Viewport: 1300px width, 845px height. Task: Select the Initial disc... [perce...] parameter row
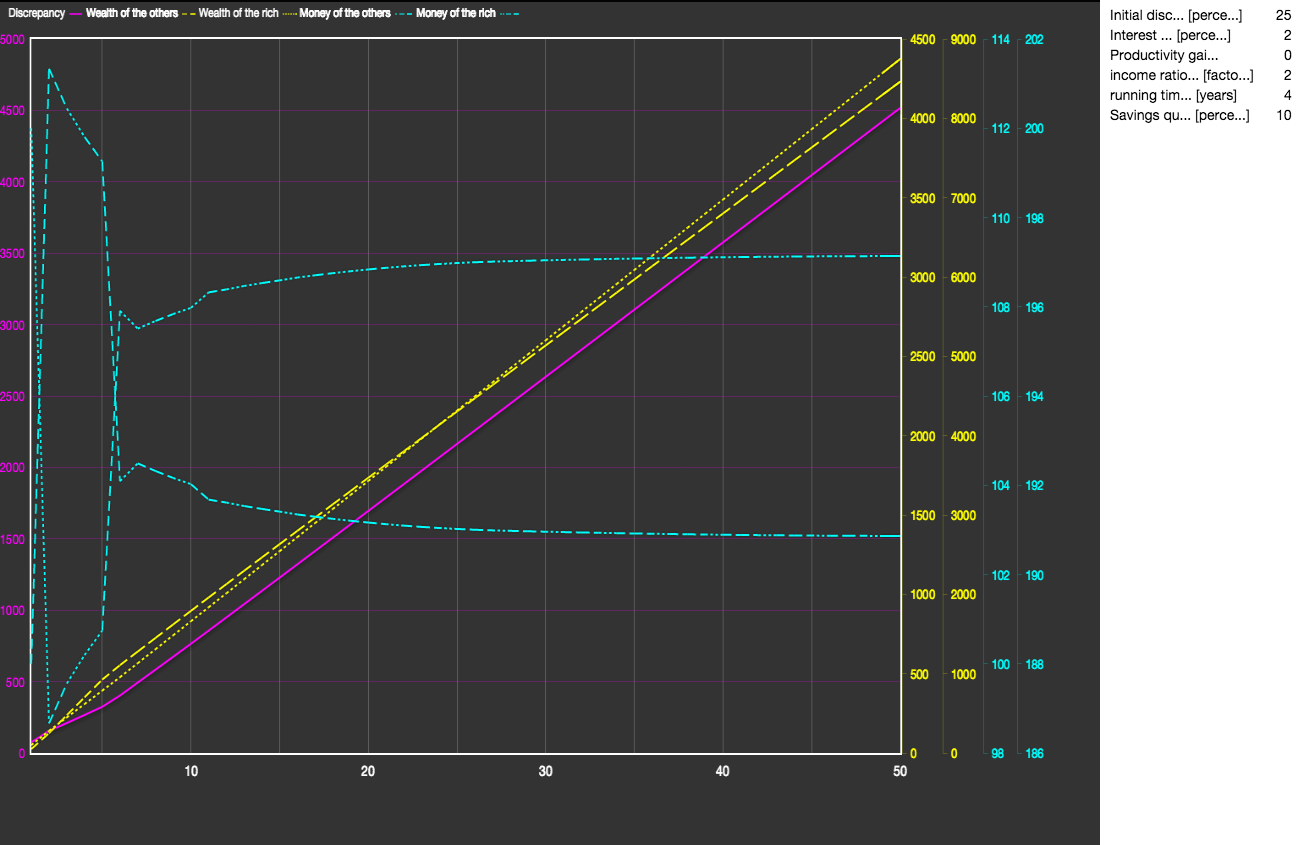[1200, 15]
